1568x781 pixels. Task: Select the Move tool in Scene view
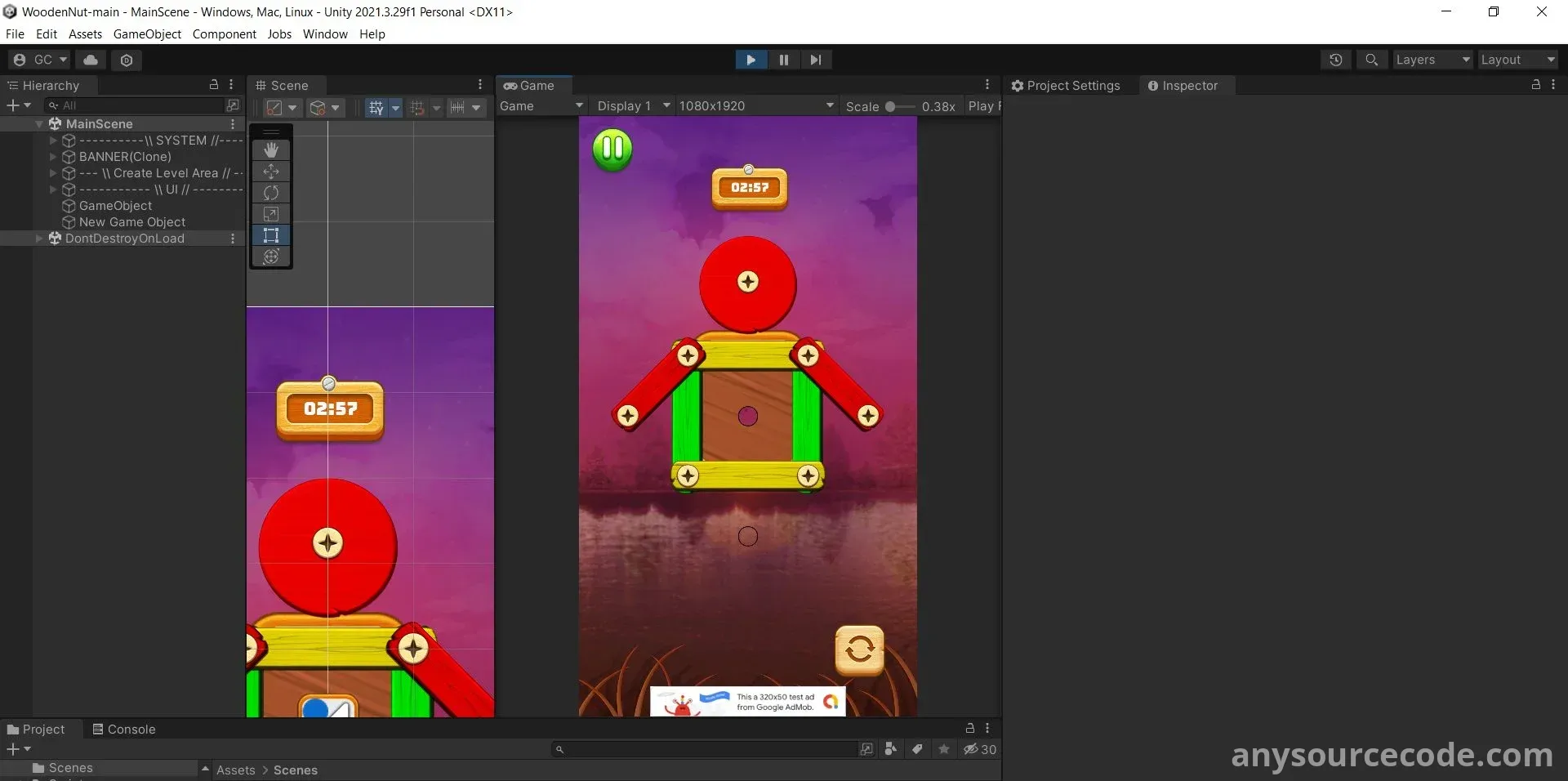[x=271, y=172]
